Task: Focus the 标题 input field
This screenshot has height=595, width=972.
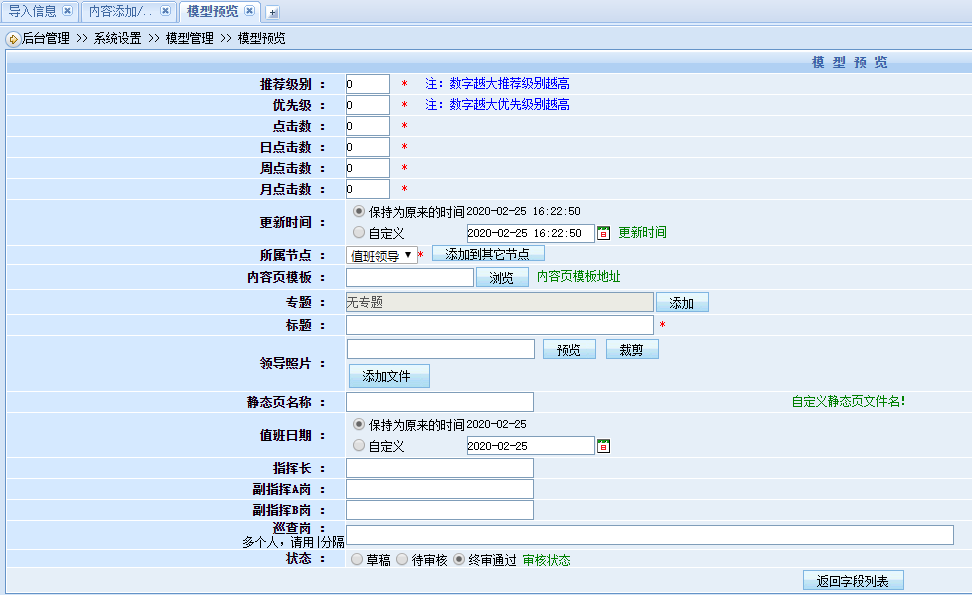Action: pyautogui.click(x=499, y=325)
